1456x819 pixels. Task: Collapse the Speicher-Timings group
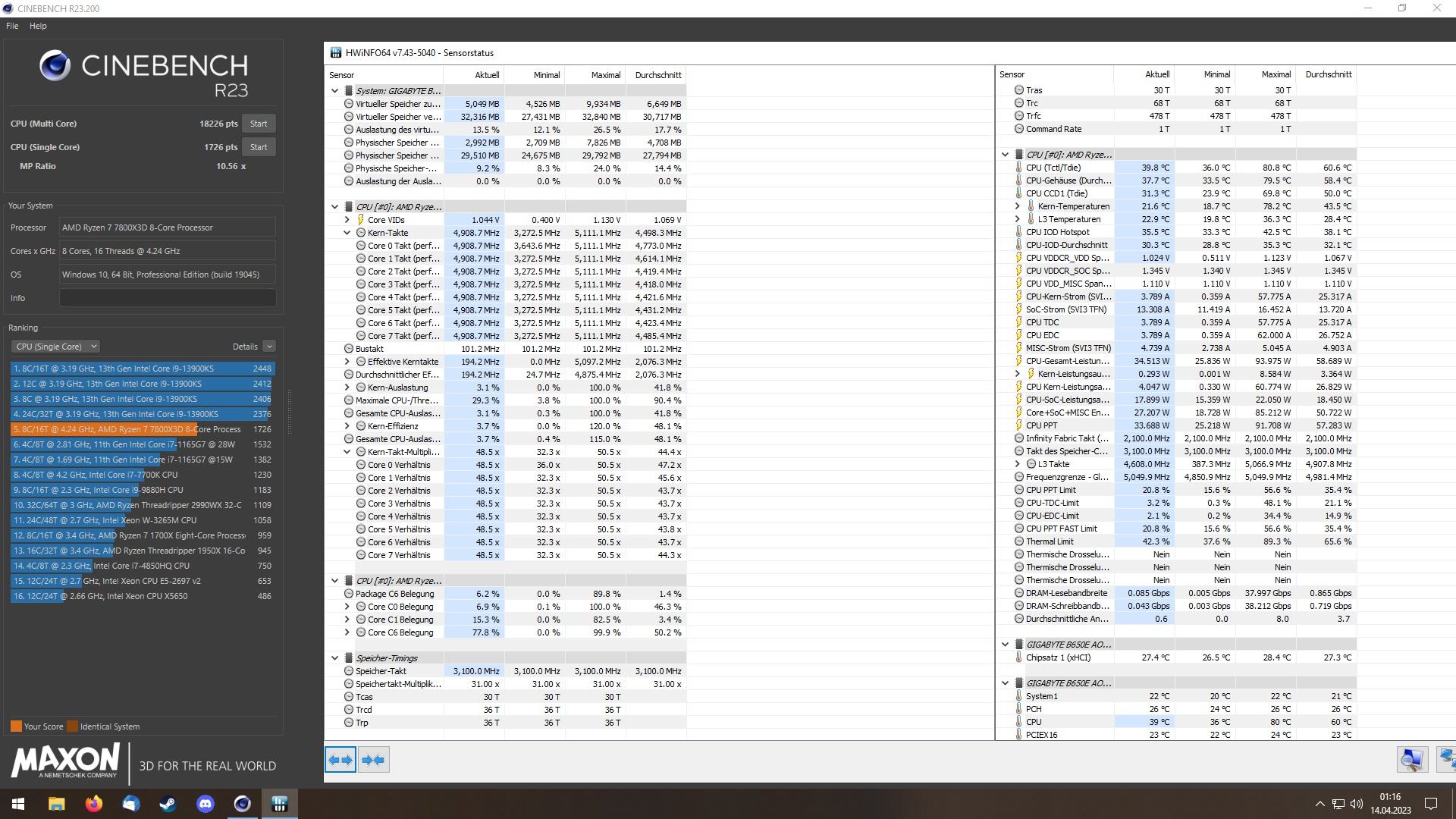tap(334, 658)
